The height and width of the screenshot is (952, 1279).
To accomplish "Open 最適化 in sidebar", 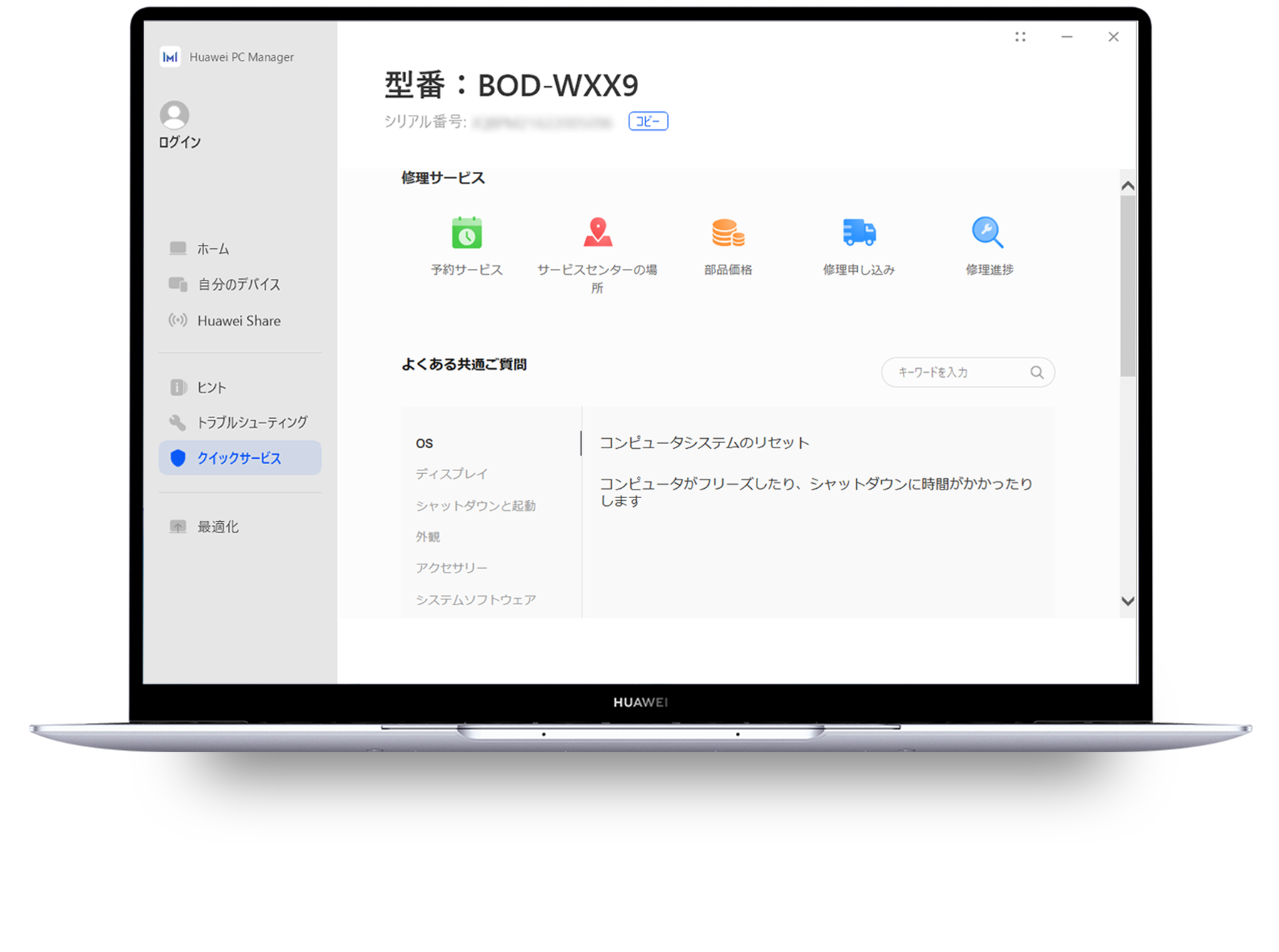I will [x=240, y=527].
